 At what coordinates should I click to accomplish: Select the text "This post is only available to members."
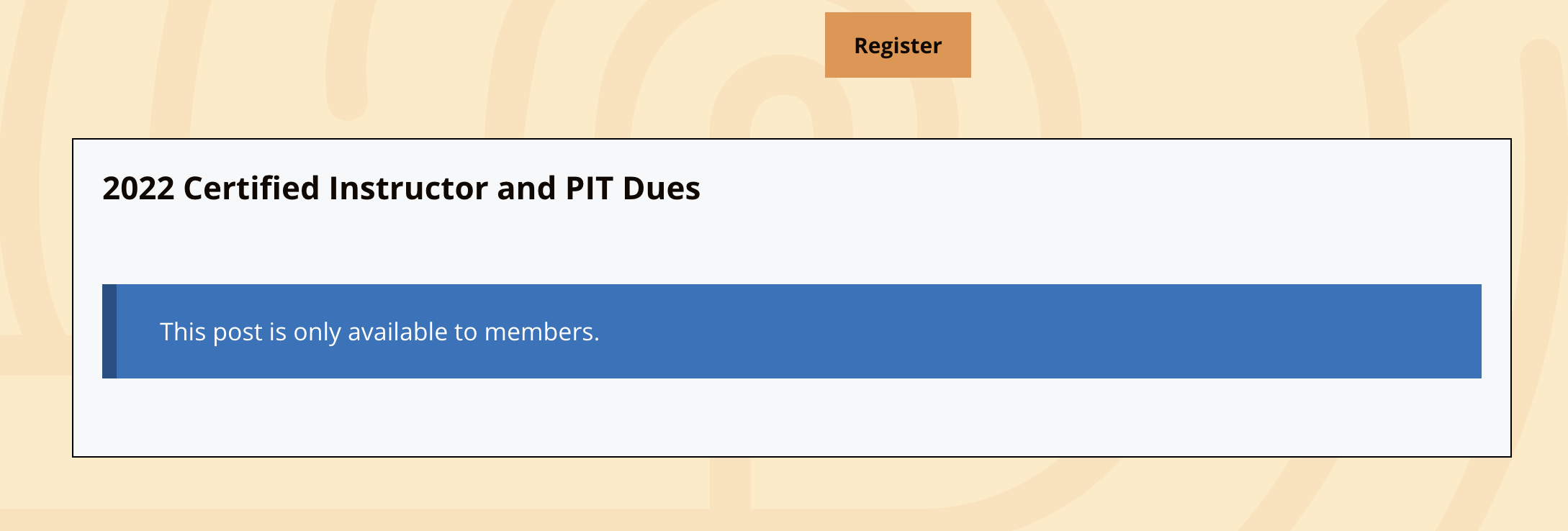[x=379, y=332]
